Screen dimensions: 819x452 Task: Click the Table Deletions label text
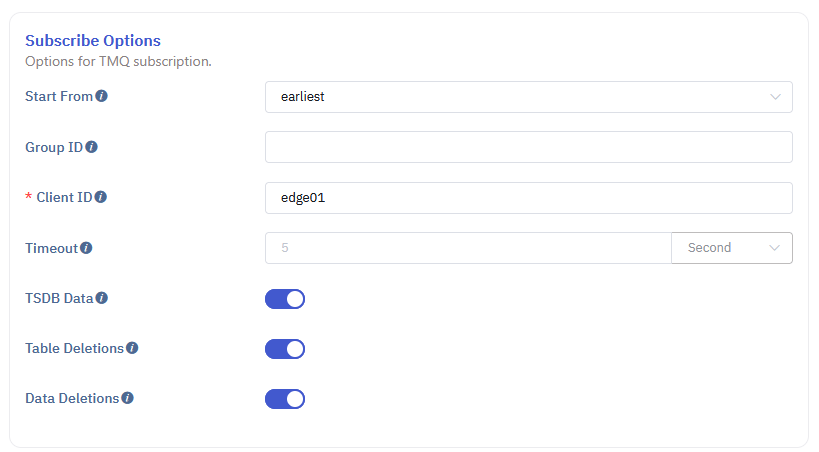[74, 349]
